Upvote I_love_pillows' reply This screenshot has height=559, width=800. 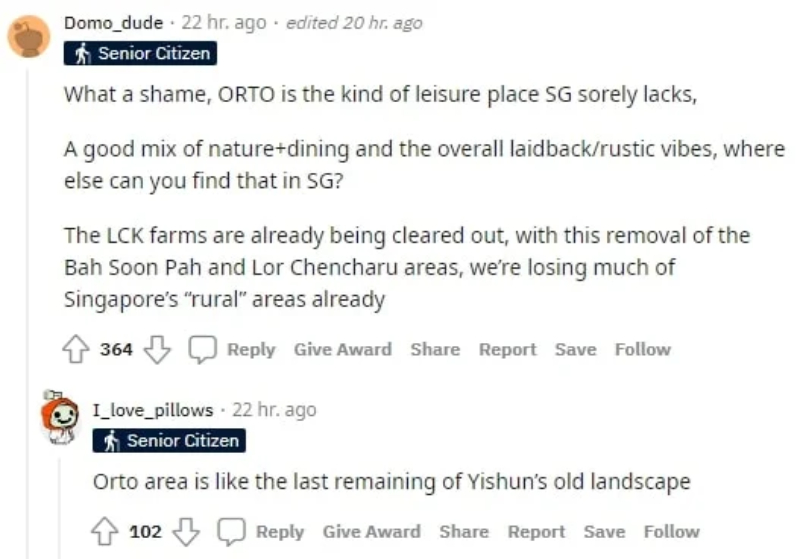105,532
